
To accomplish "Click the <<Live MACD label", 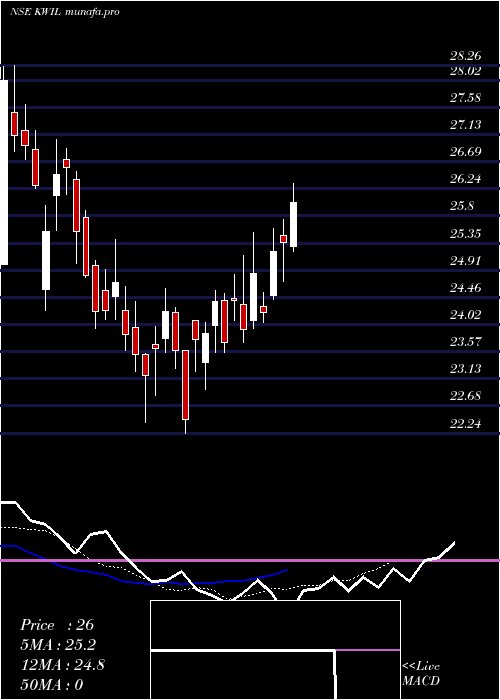I will coord(421,673).
